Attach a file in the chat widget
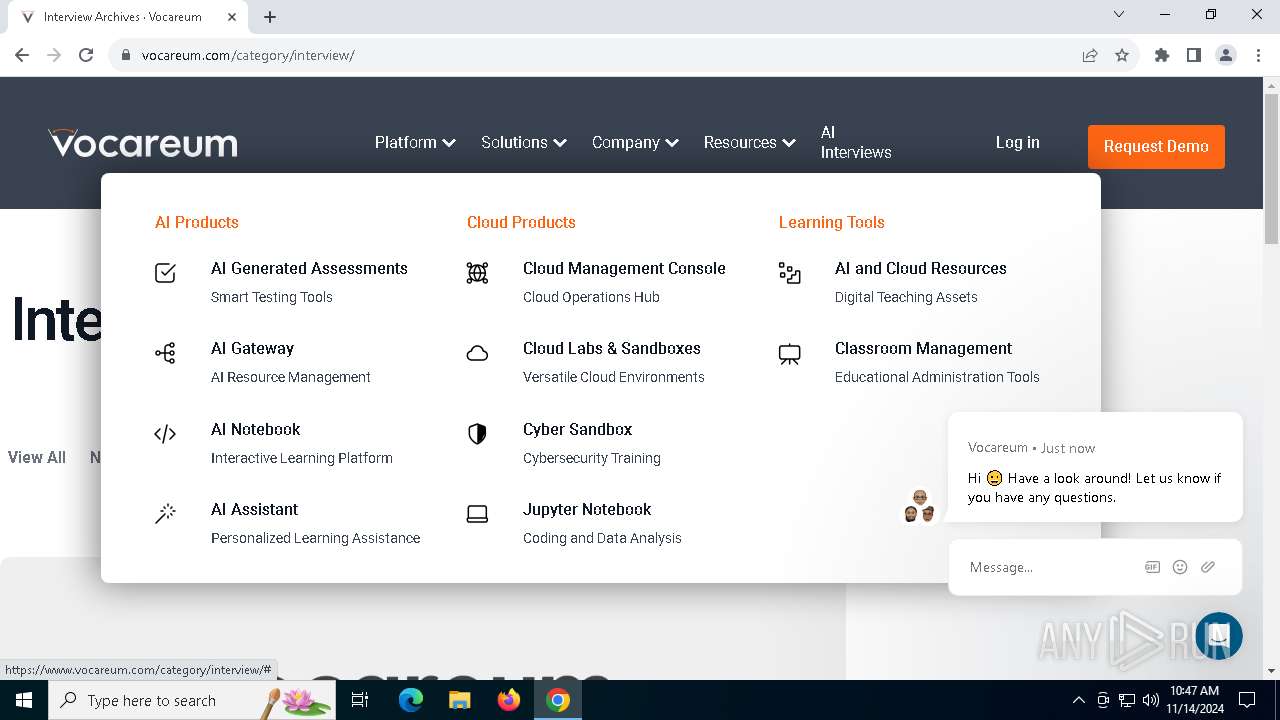Viewport: 1280px width, 720px height. coord(1208,567)
